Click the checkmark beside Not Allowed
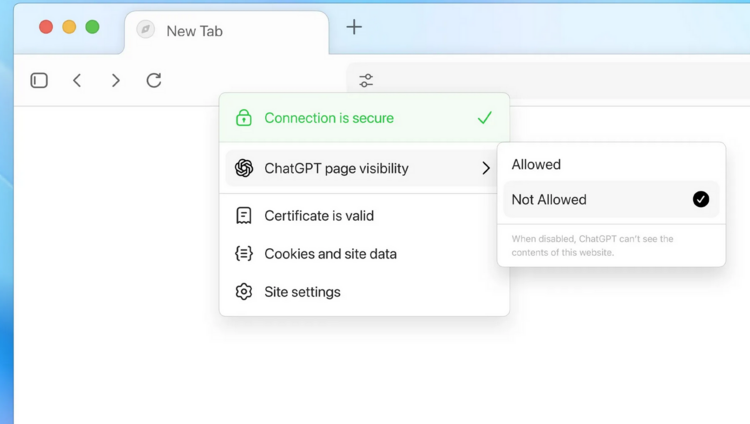The image size is (750, 424). coord(701,199)
